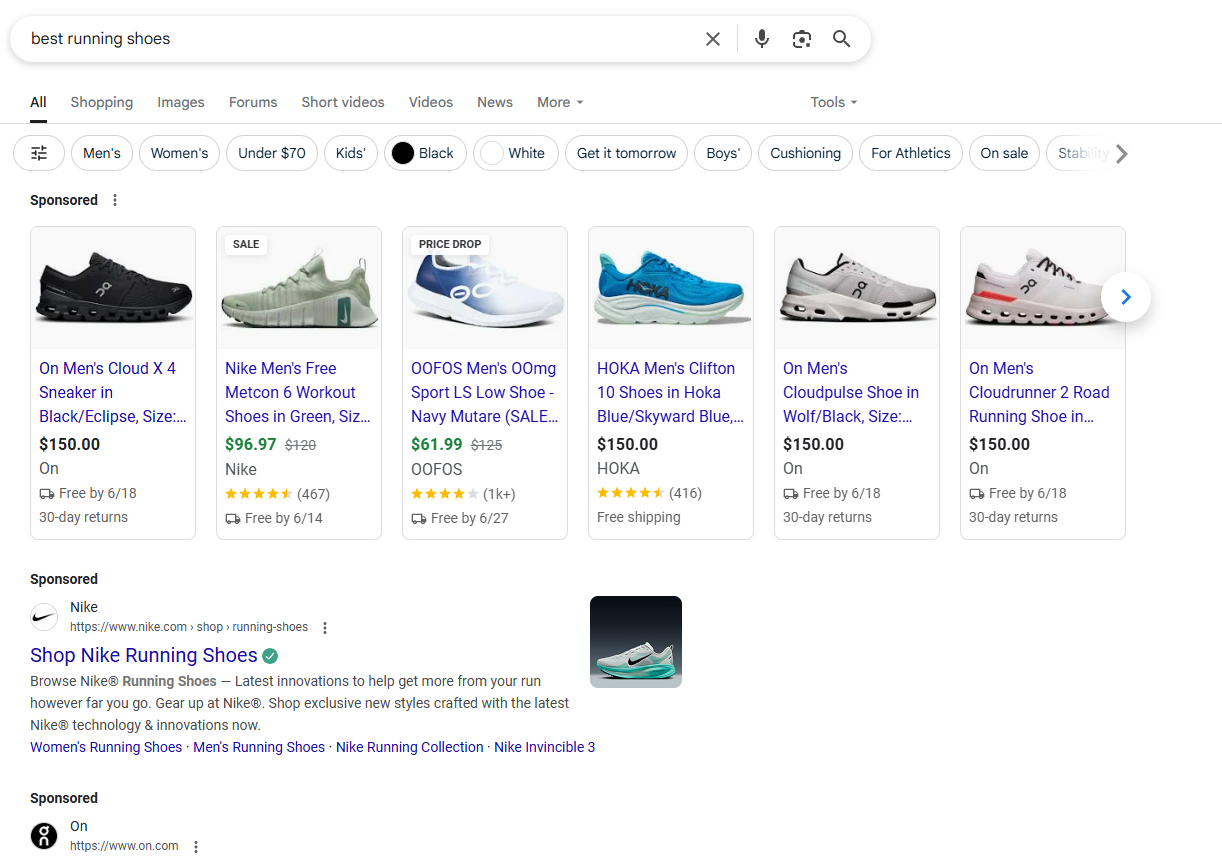This screenshot has height=861, width=1222.
Task: Click the navy OOFOS shoe image
Action: [x=485, y=288]
